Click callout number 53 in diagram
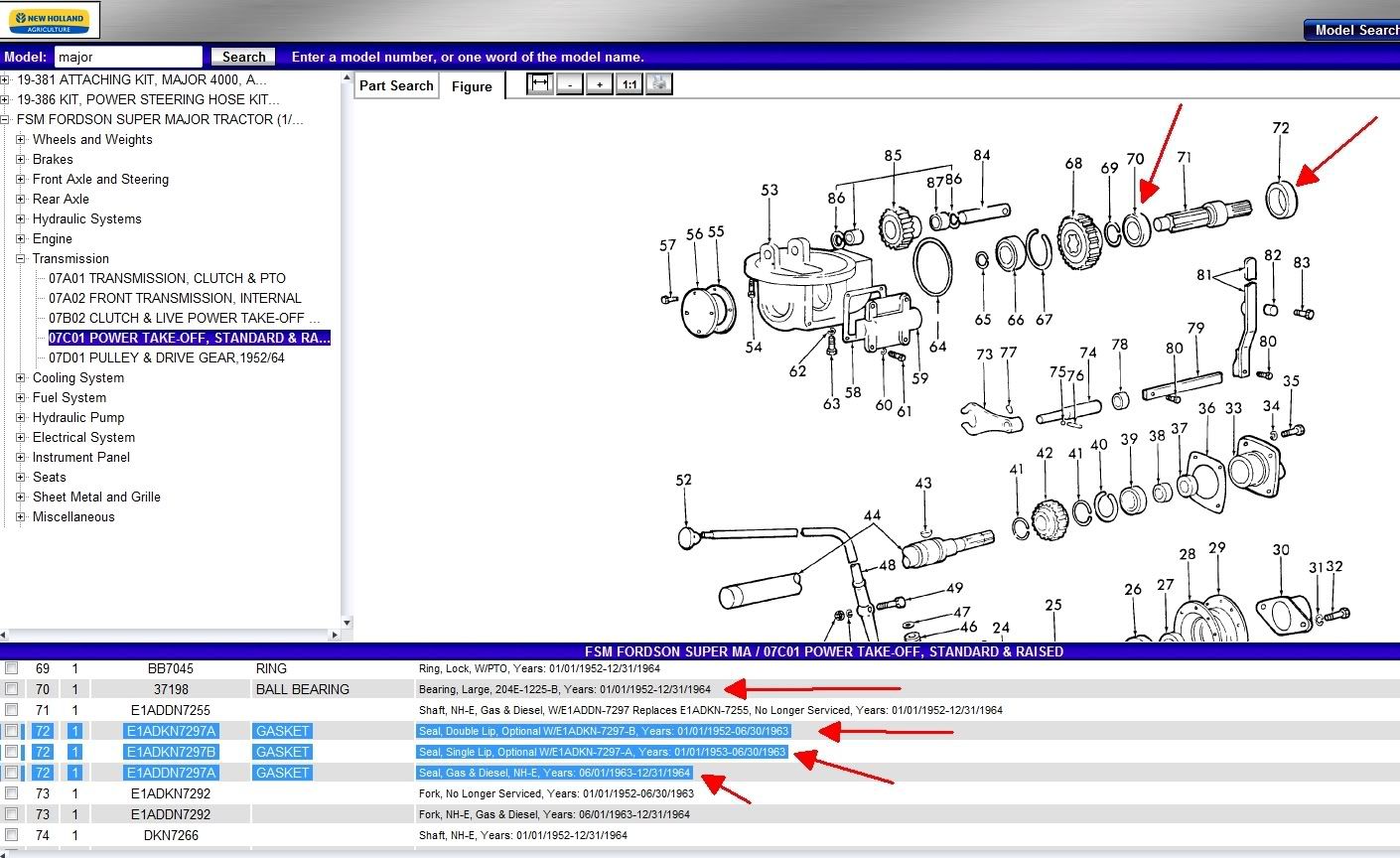Viewport: 1400px width, 858px height. (x=770, y=190)
